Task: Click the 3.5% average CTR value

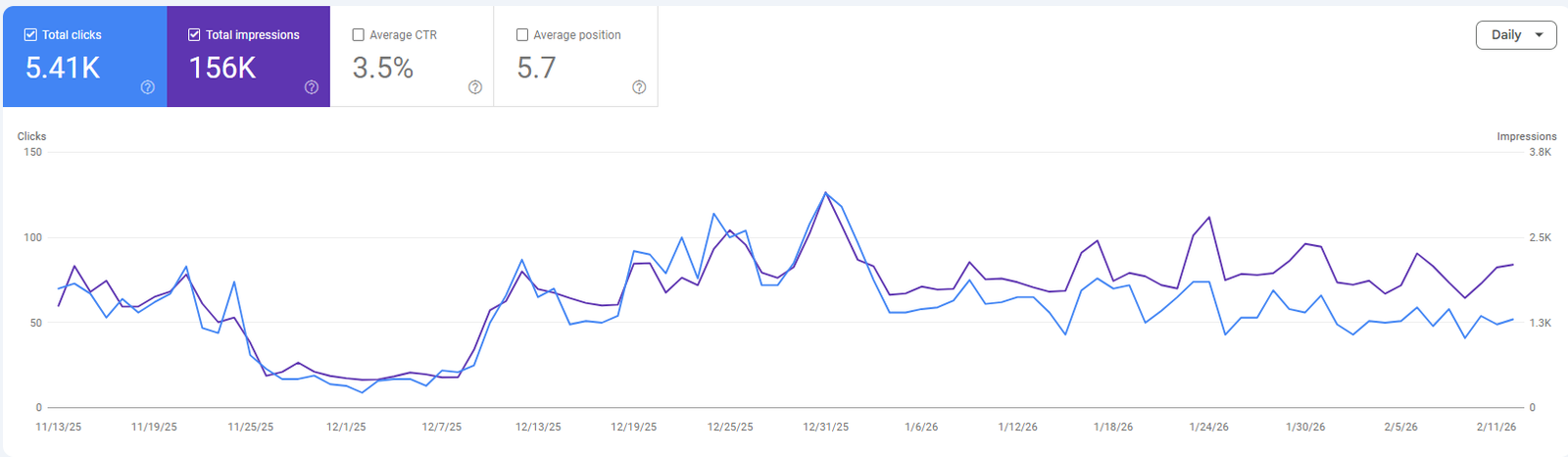Action: 382,68
